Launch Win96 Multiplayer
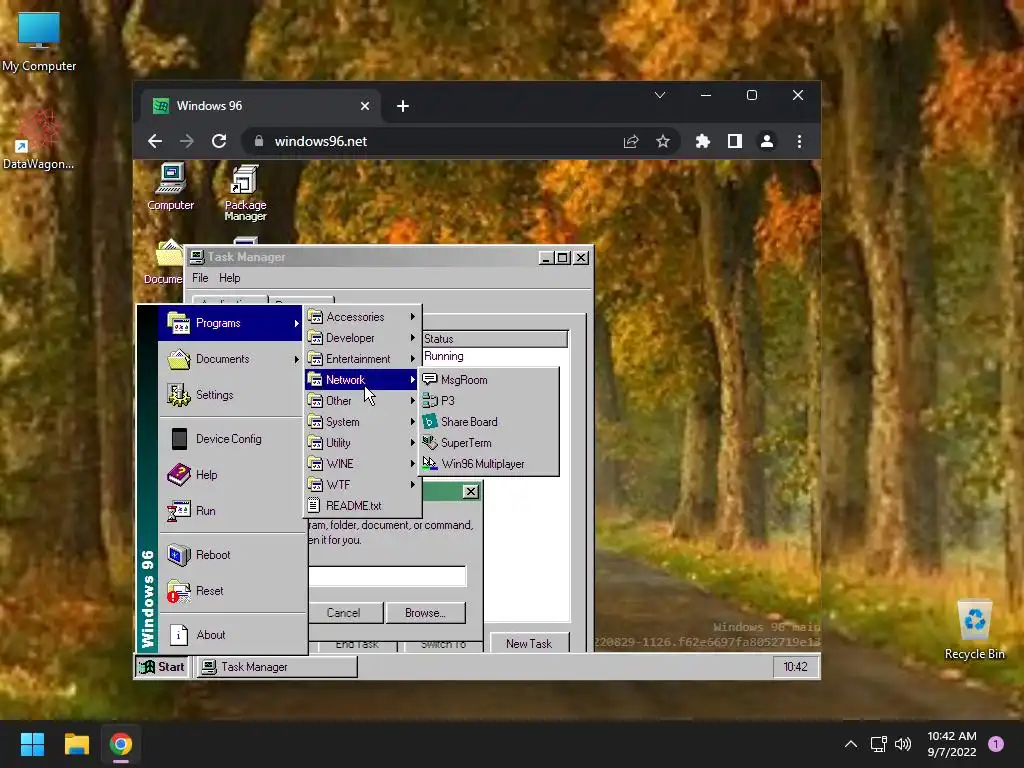 (488, 463)
